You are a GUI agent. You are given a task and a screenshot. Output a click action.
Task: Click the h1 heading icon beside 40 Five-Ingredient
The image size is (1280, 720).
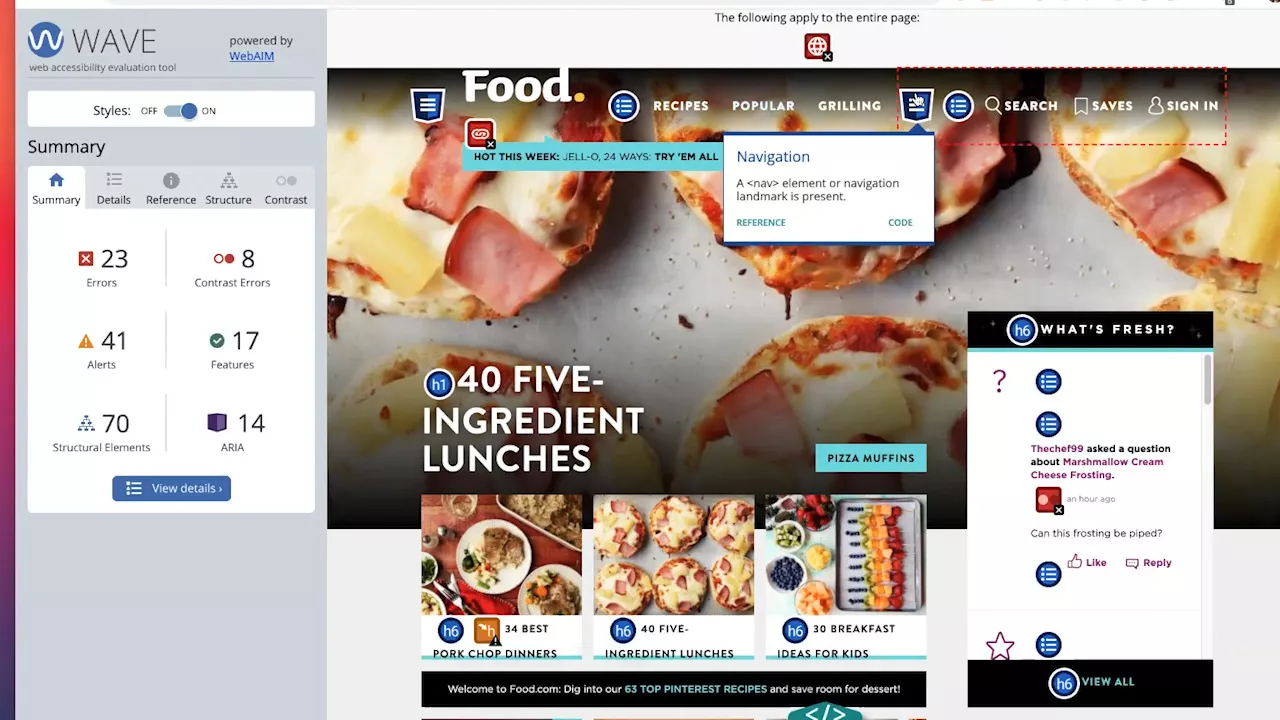438,383
